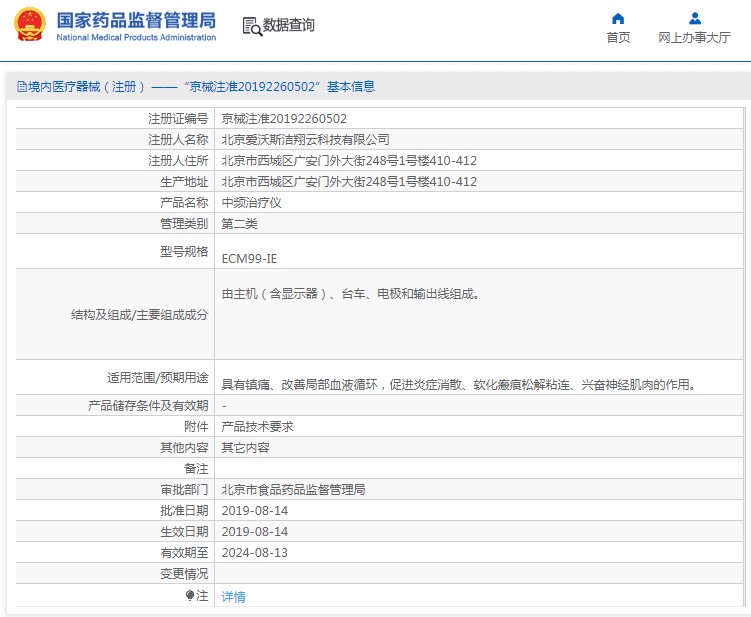
Task: Select management class value 第二类
Action: click(x=239, y=224)
